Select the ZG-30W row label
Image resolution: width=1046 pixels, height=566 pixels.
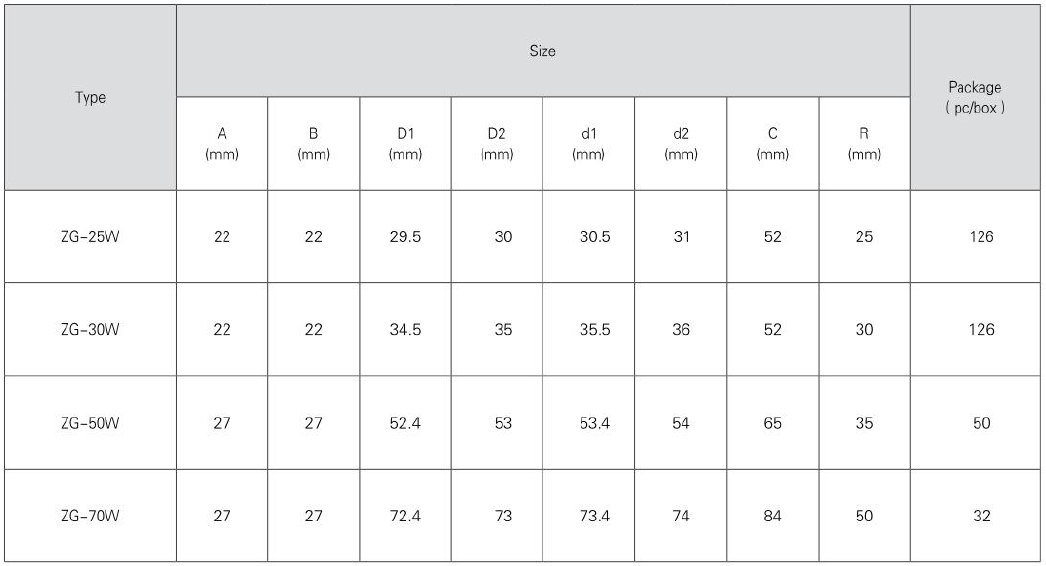[90, 330]
